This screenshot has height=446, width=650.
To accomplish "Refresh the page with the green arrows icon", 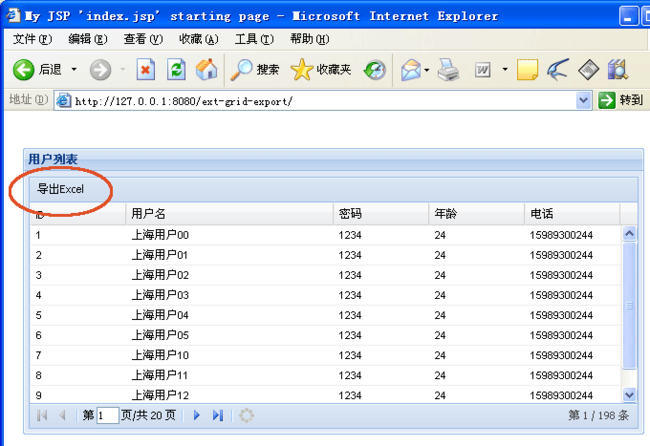I will (x=176, y=69).
